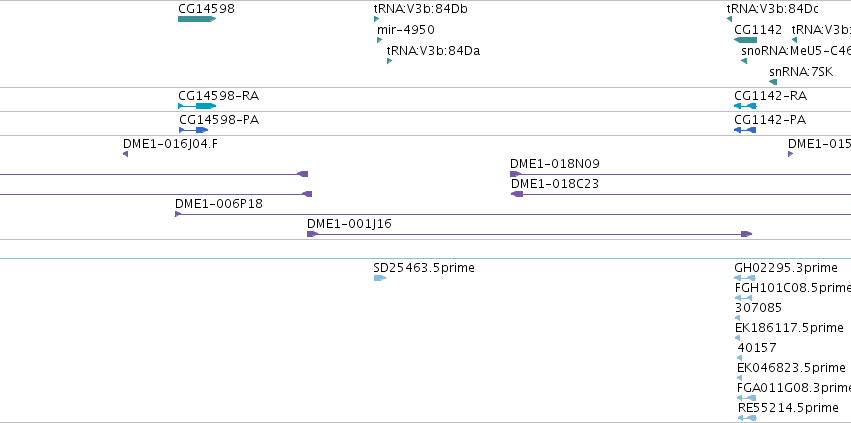Select the 307085 EST arrow
This screenshot has width=851, height=423.
point(737,318)
